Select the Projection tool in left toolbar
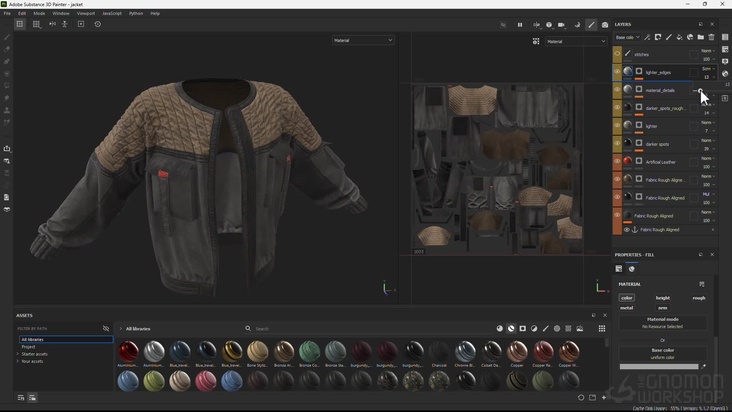Screen dimensions: 732x412 7,61
